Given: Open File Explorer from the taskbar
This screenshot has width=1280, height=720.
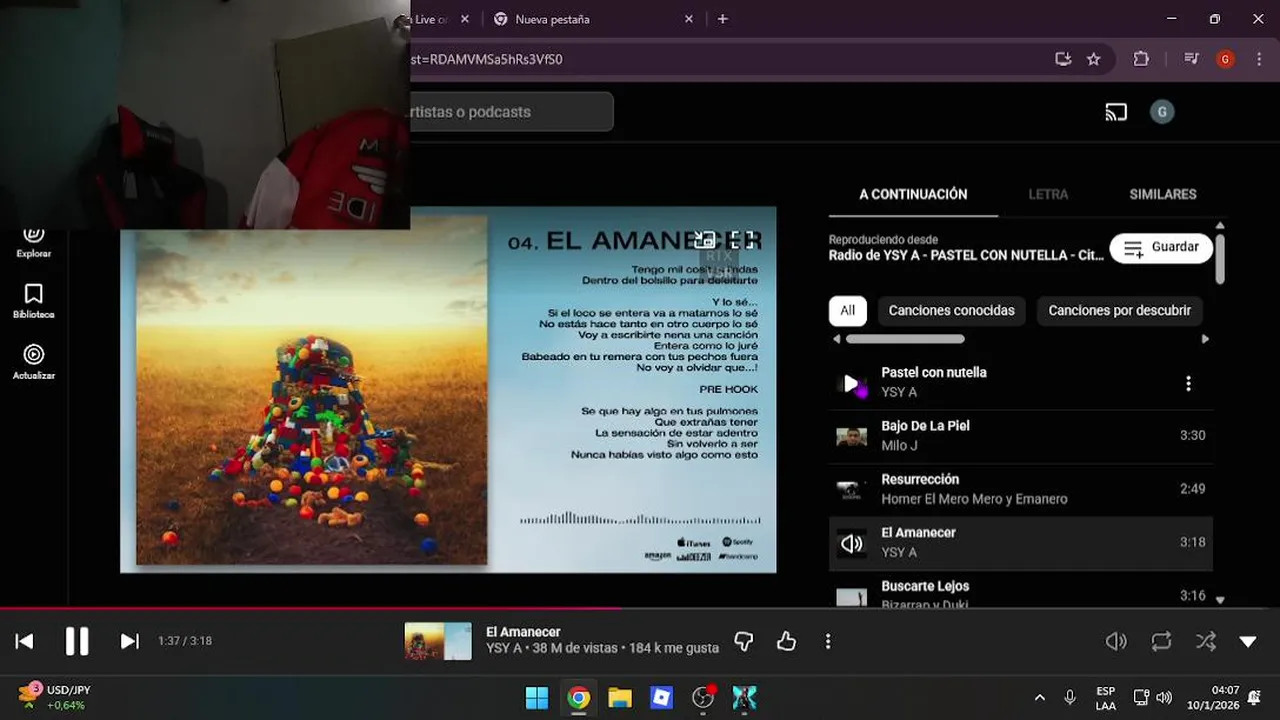Looking at the screenshot, I should click(620, 698).
